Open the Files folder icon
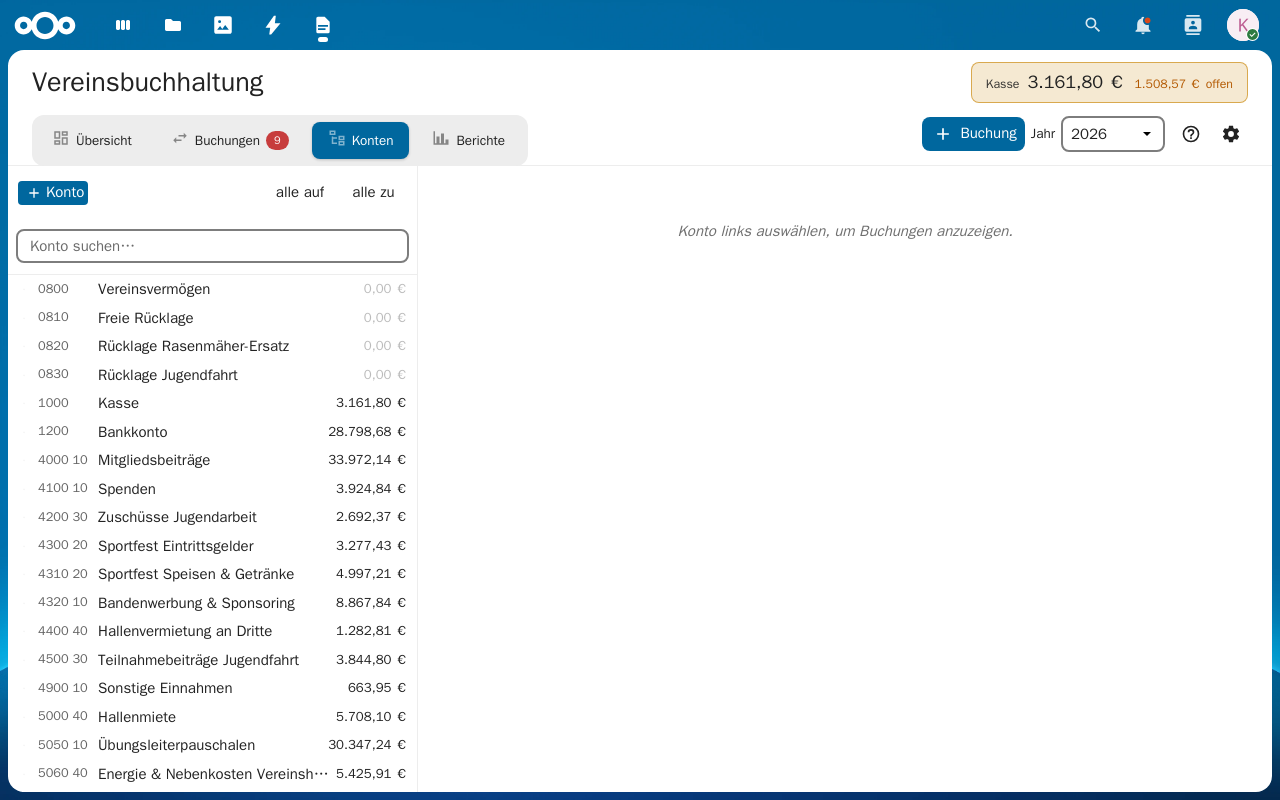The height and width of the screenshot is (800, 1280). click(173, 25)
